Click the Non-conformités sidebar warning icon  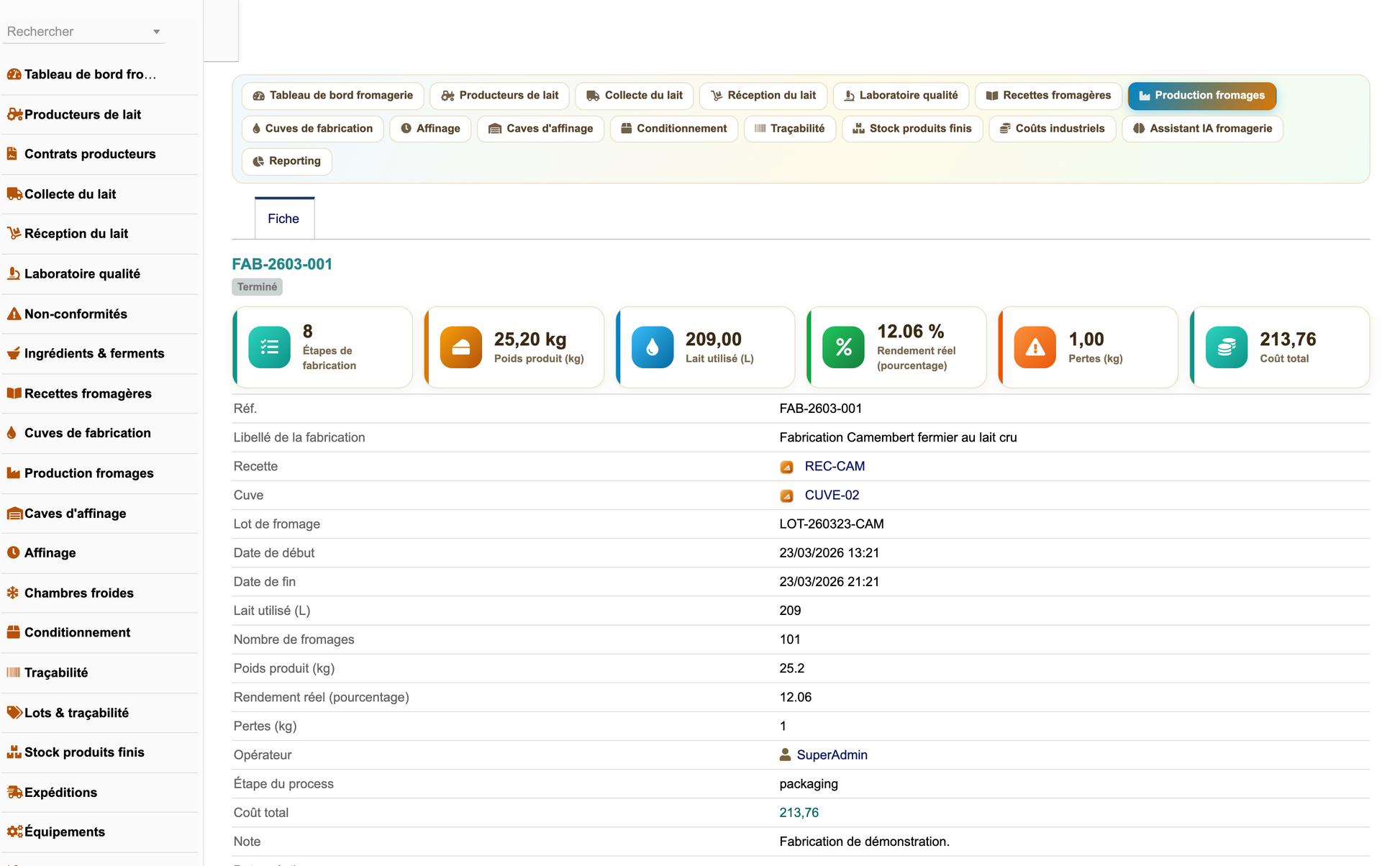(14, 314)
